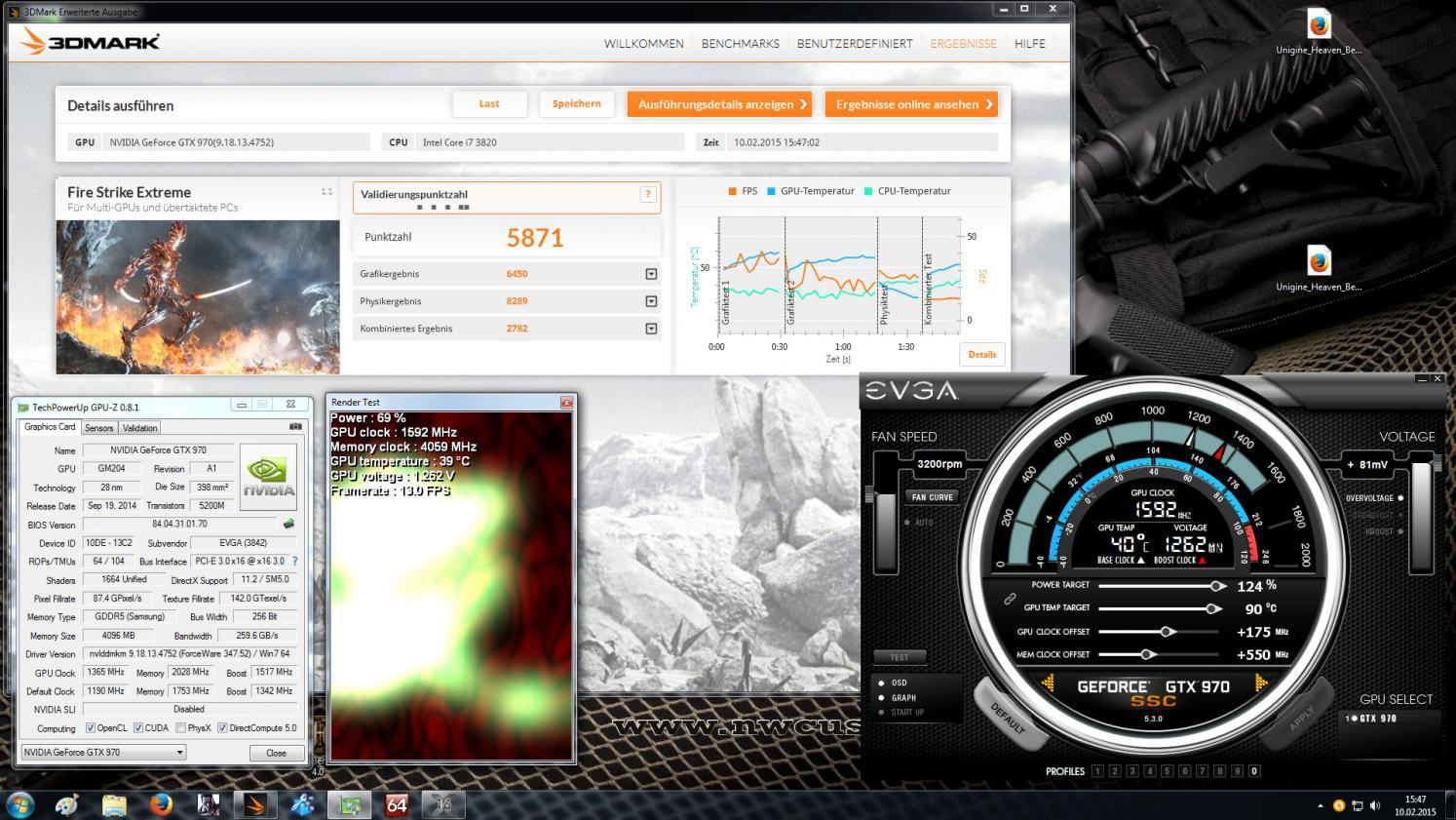Expand the Physikergebnis row
Image resolution: width=1456 pixels, height=820 pixels.
pos(651,301)
